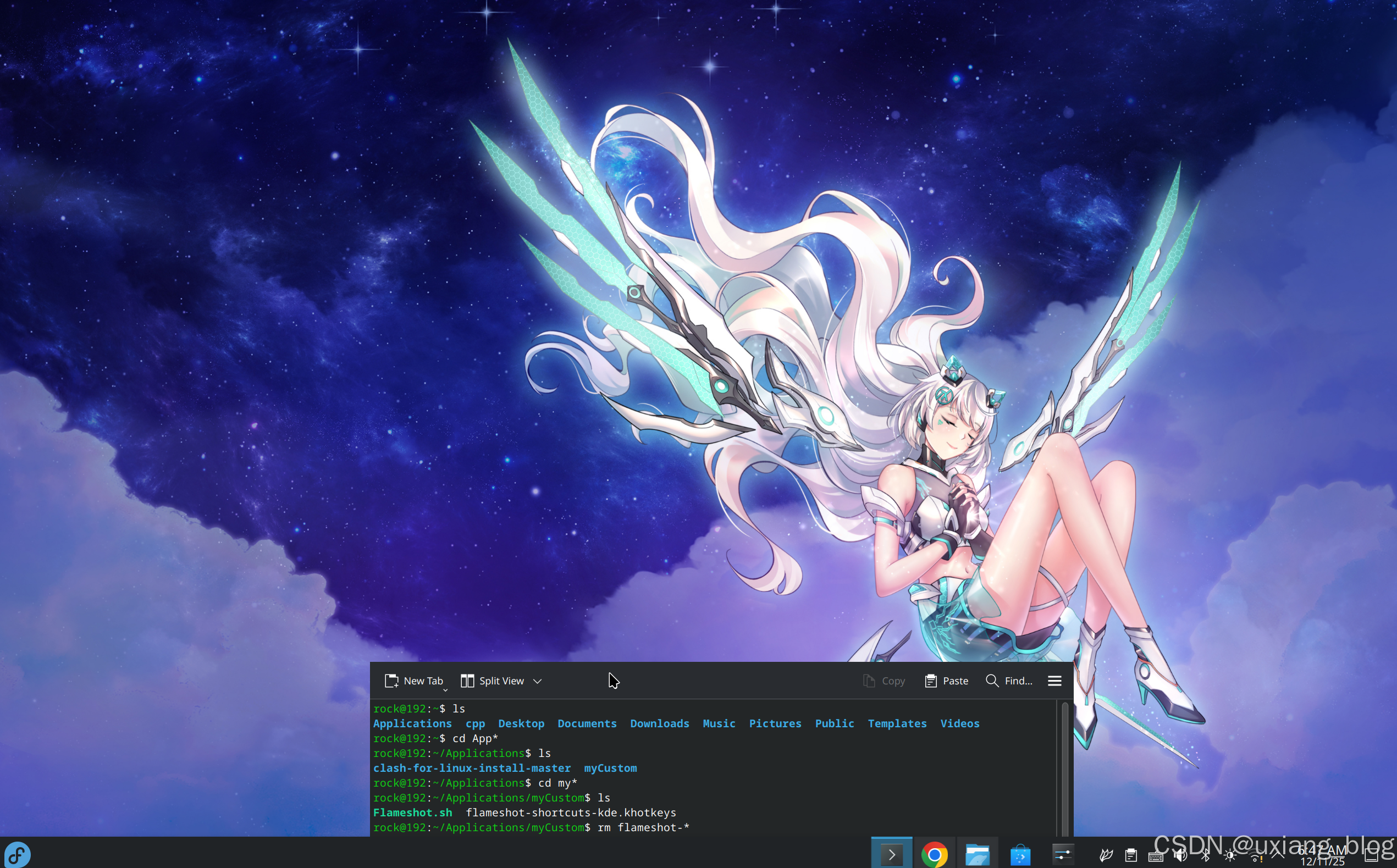The image size is (1397, 868).
Task: Click the Split View button
Action: (493, 681)
